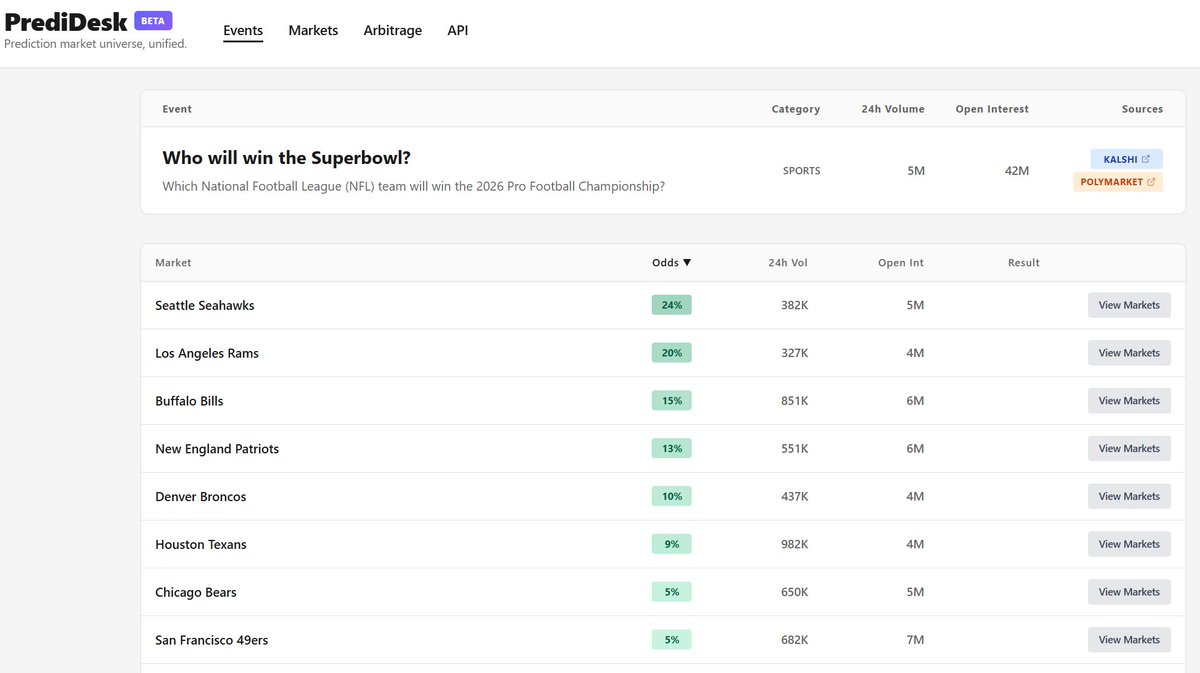The image size is (1200, 673).
Task: Click the 15% odds badge
Action: pyautogui.click(x=672, y=401)
